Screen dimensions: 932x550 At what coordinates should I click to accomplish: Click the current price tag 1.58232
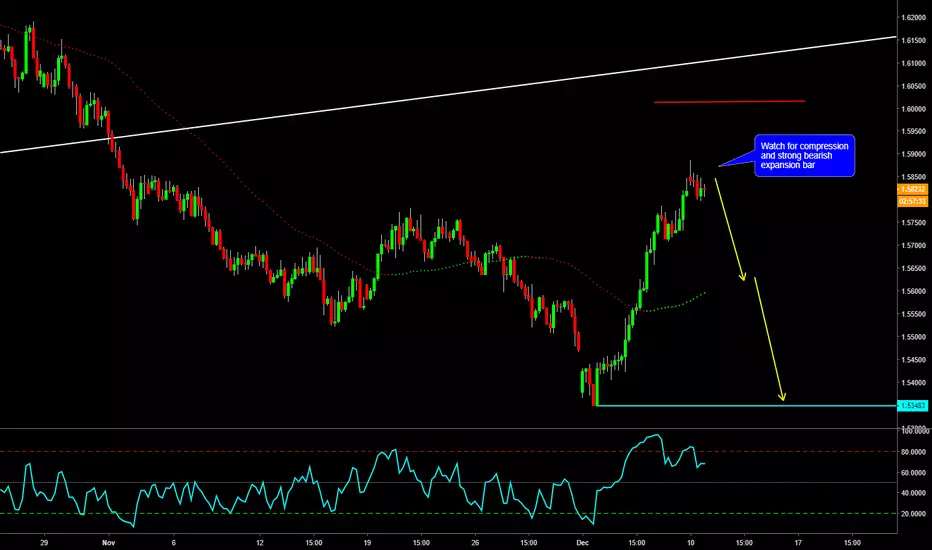(x=912, y=189)
